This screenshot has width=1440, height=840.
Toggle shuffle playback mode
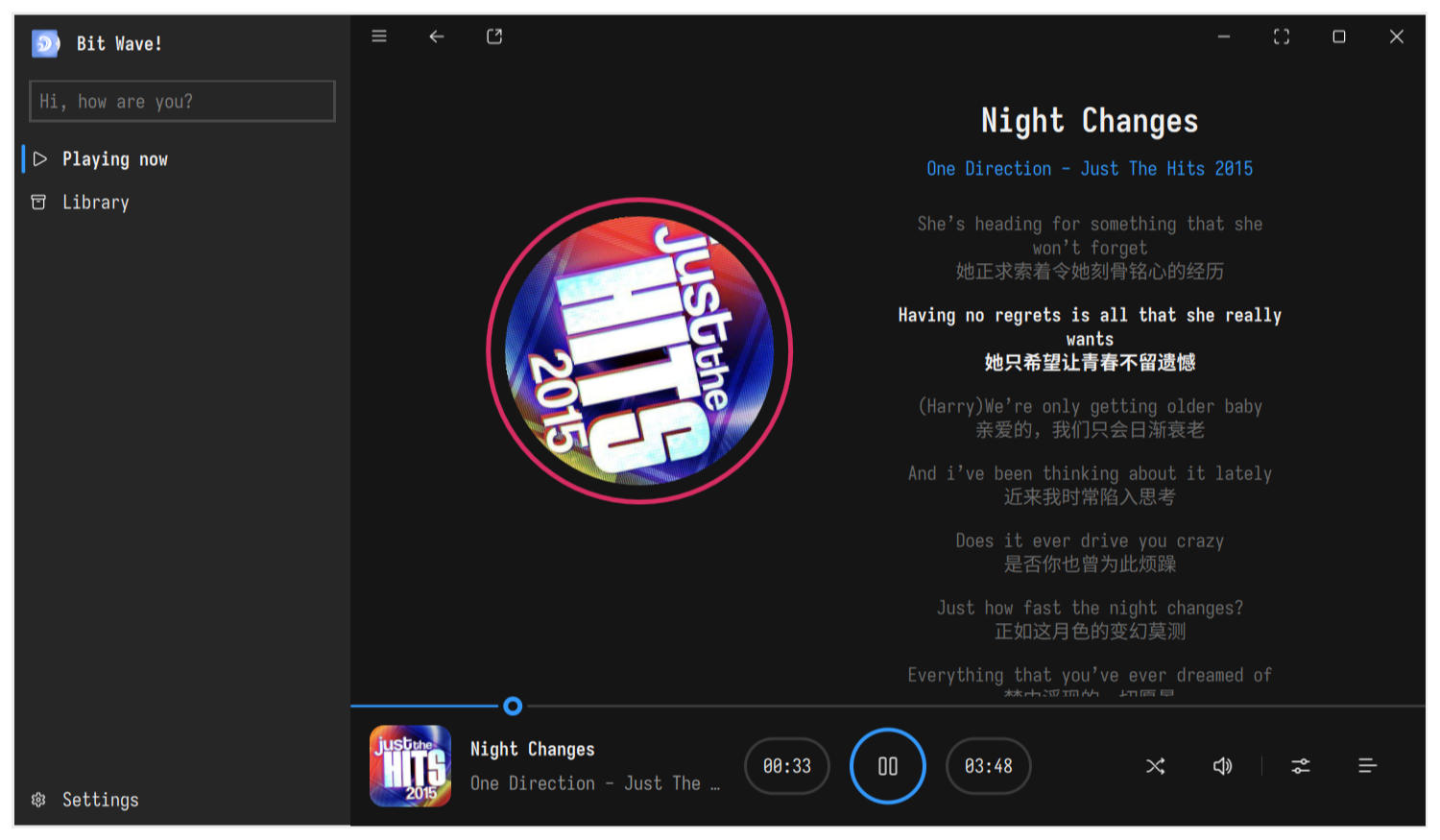[1156, 766]
